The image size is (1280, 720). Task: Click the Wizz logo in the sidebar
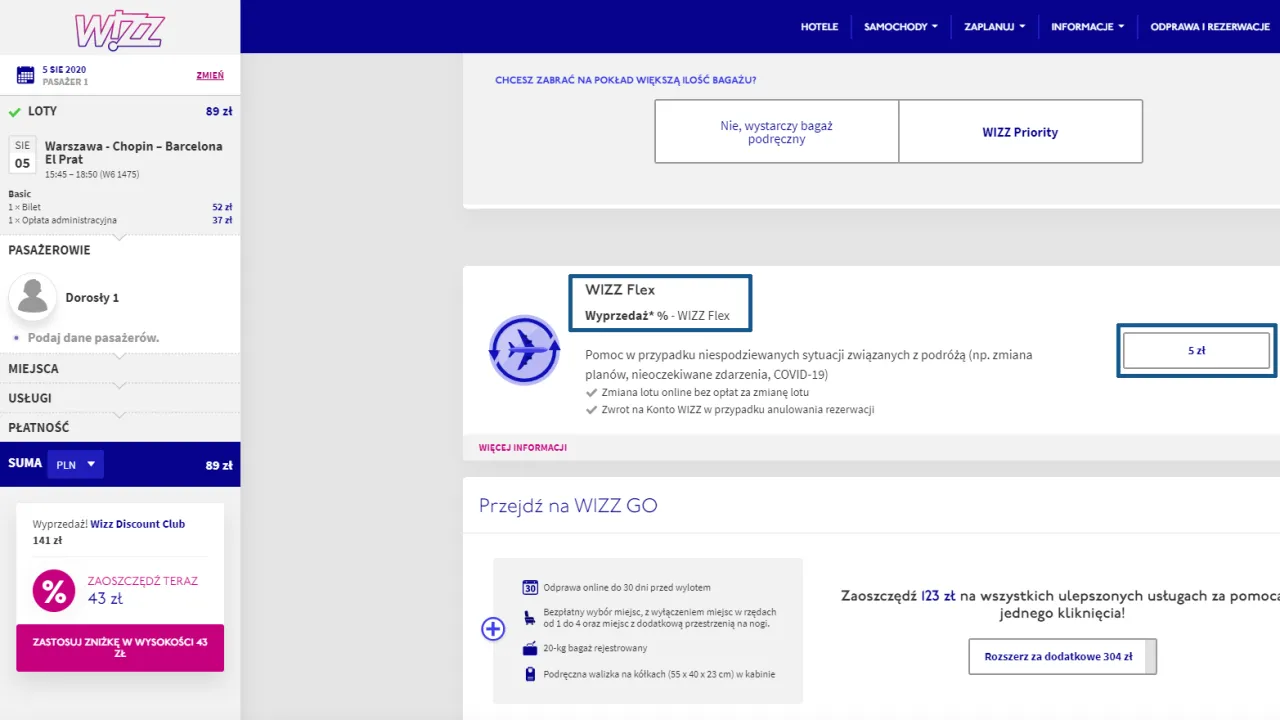coord(120,27)
